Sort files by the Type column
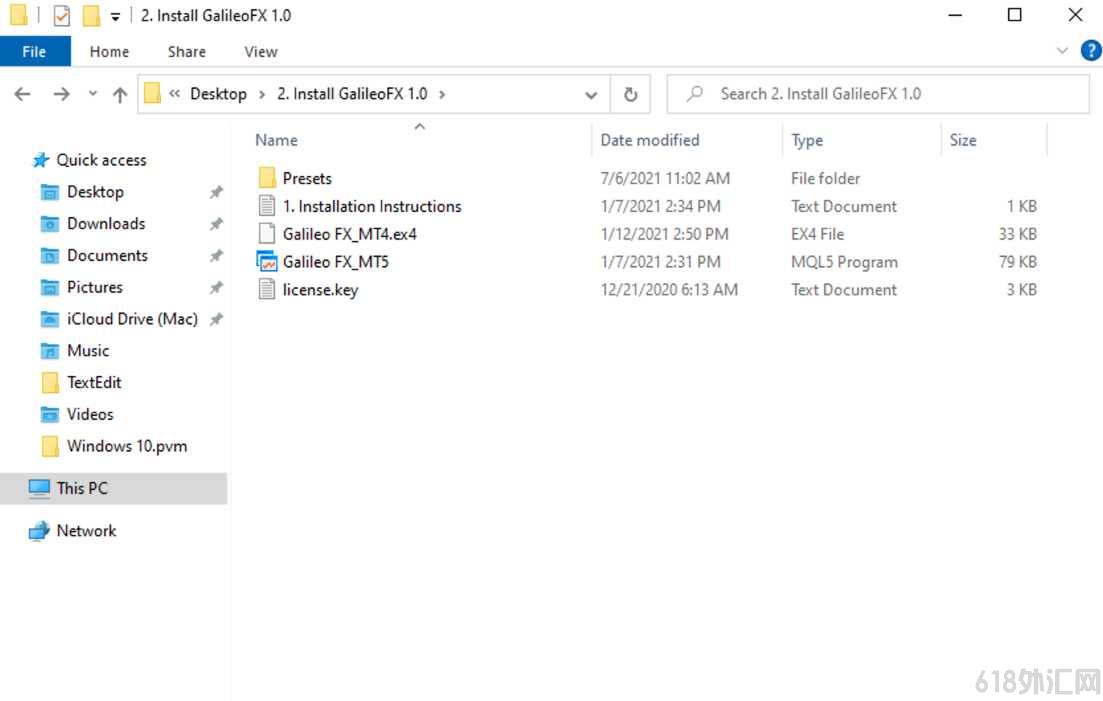The image size is (1103, 701). 807,140
